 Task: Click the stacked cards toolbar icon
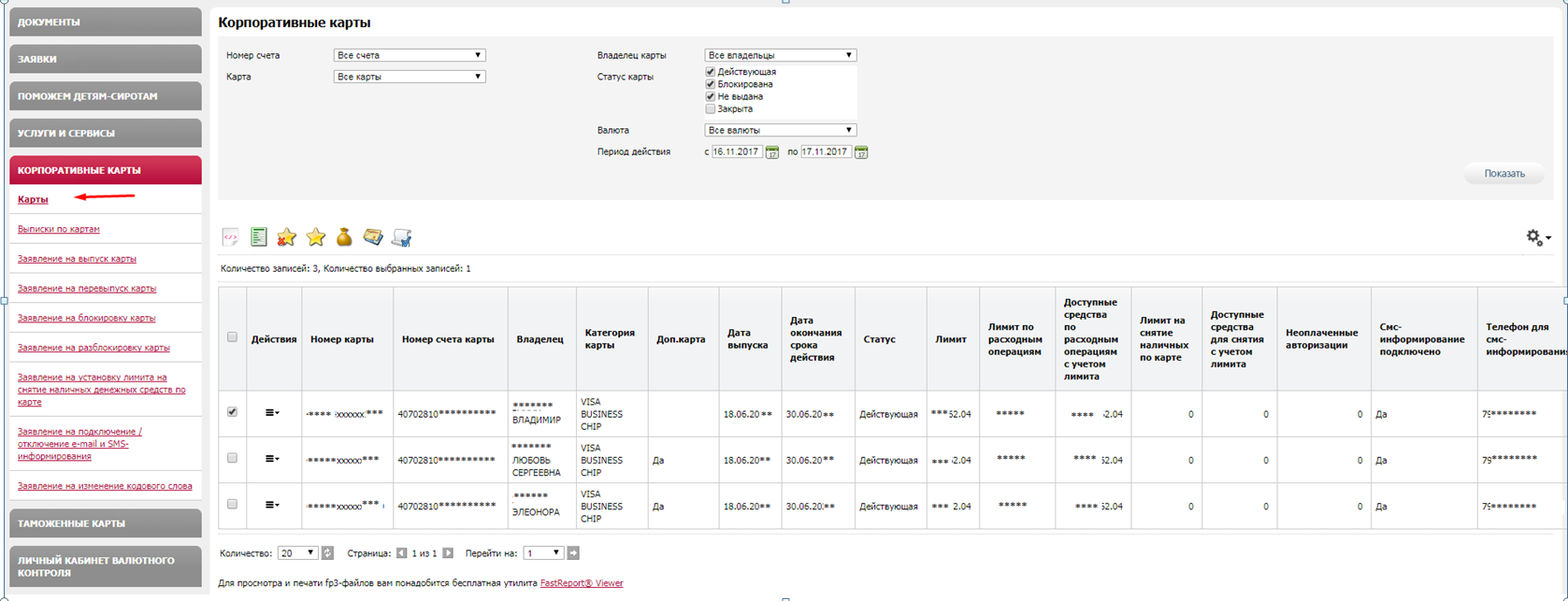click(373, 237)
